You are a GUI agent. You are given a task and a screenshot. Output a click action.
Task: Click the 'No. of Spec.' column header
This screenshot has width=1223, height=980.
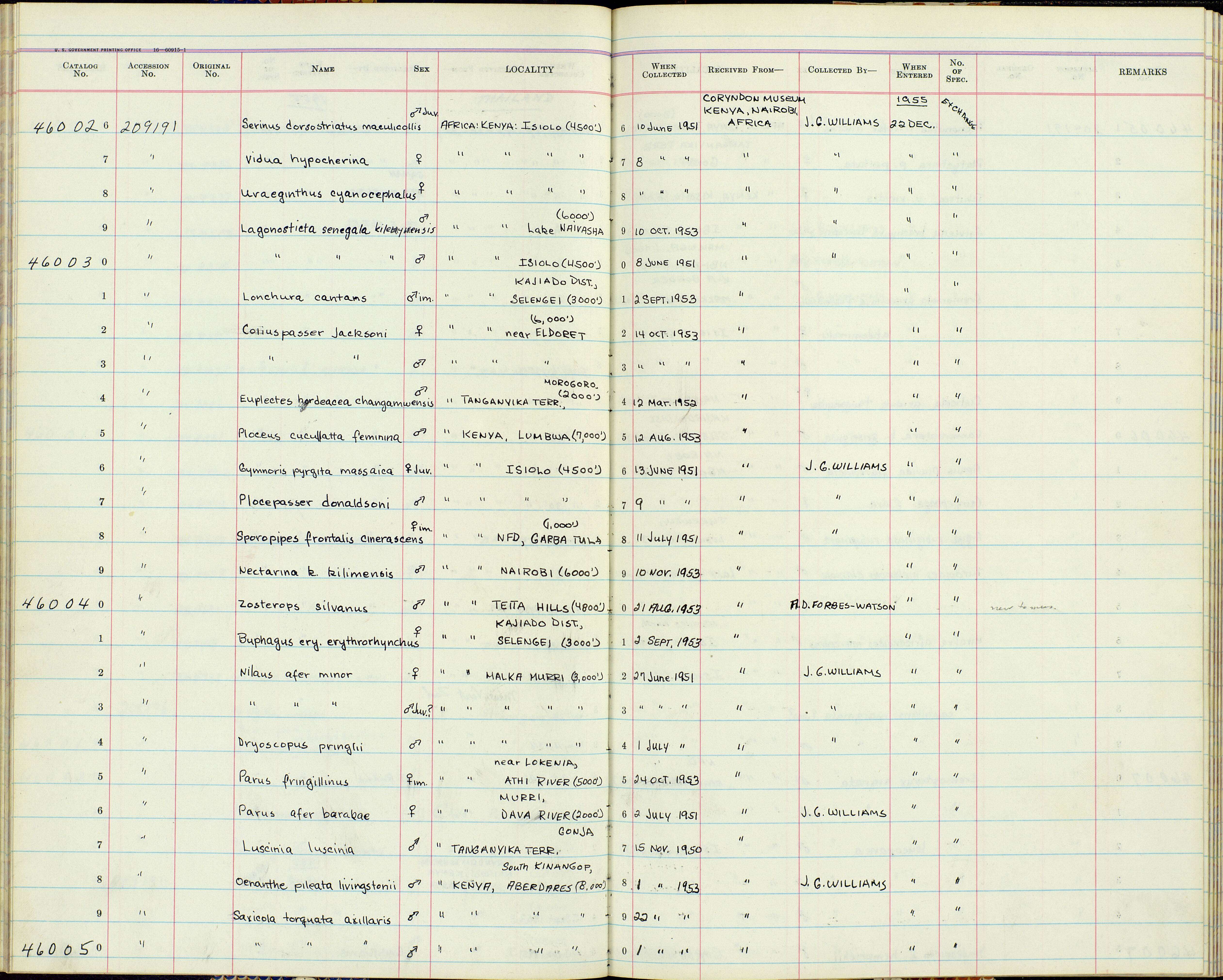coord(956,71)
